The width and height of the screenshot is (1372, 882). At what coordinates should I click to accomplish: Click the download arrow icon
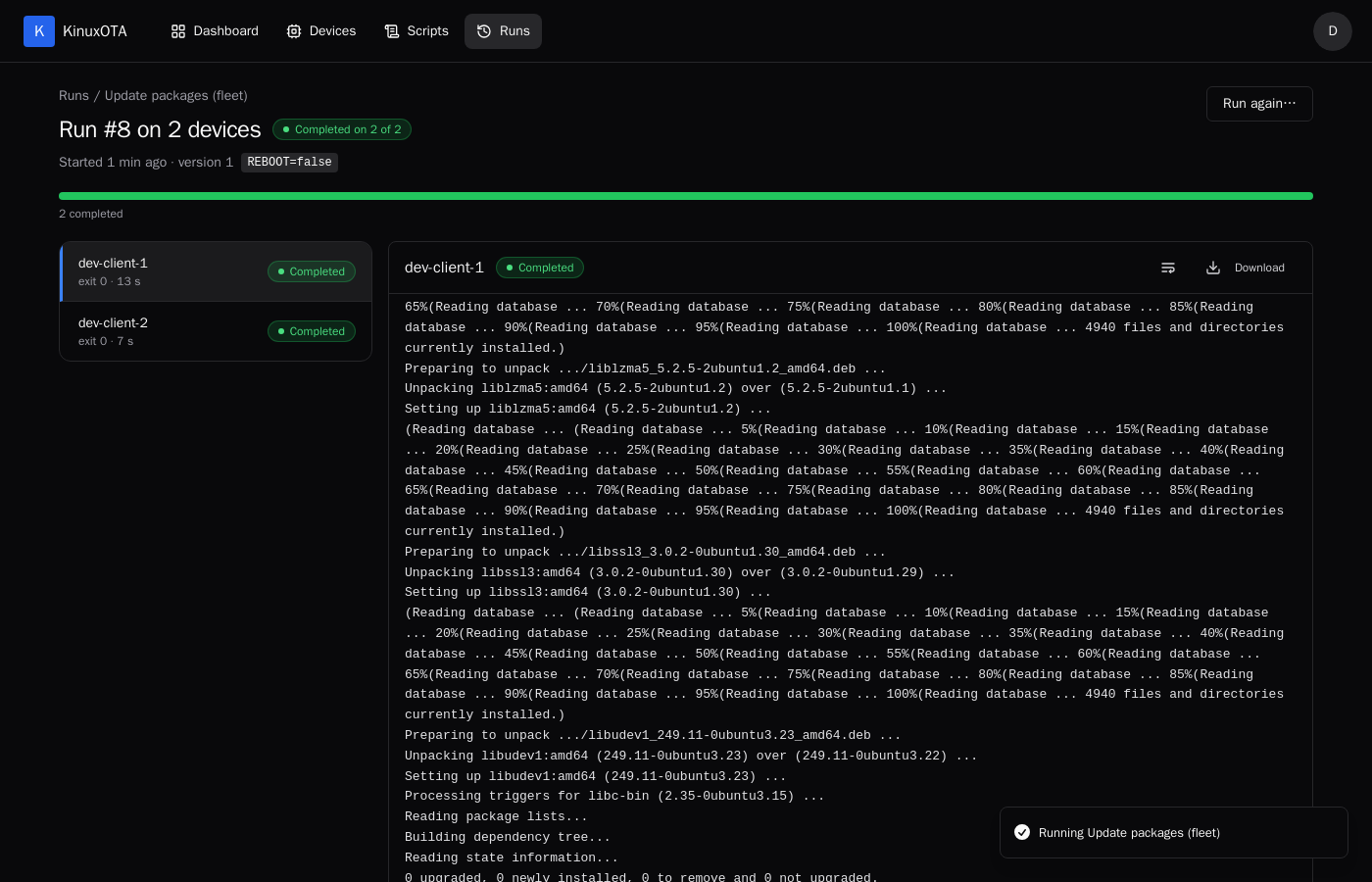1213,268
